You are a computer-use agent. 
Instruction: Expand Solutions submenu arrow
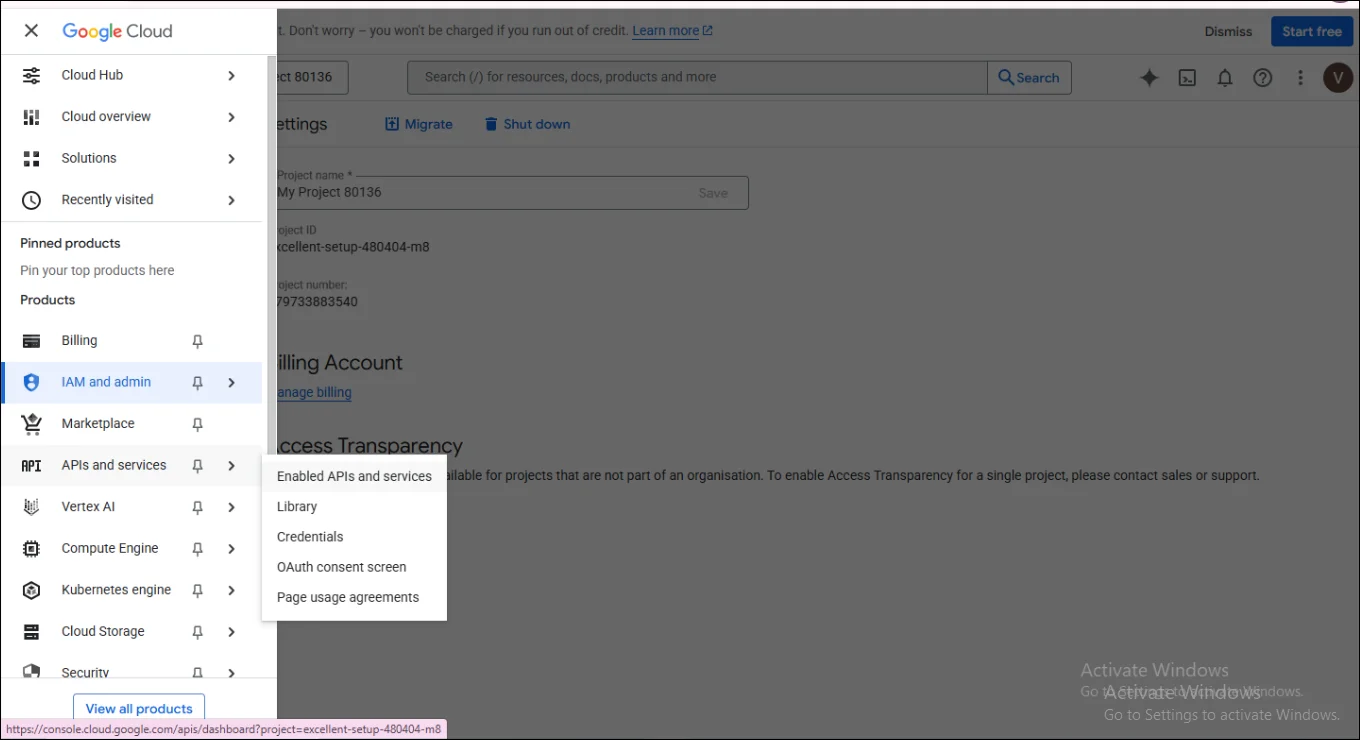(231, 158)
